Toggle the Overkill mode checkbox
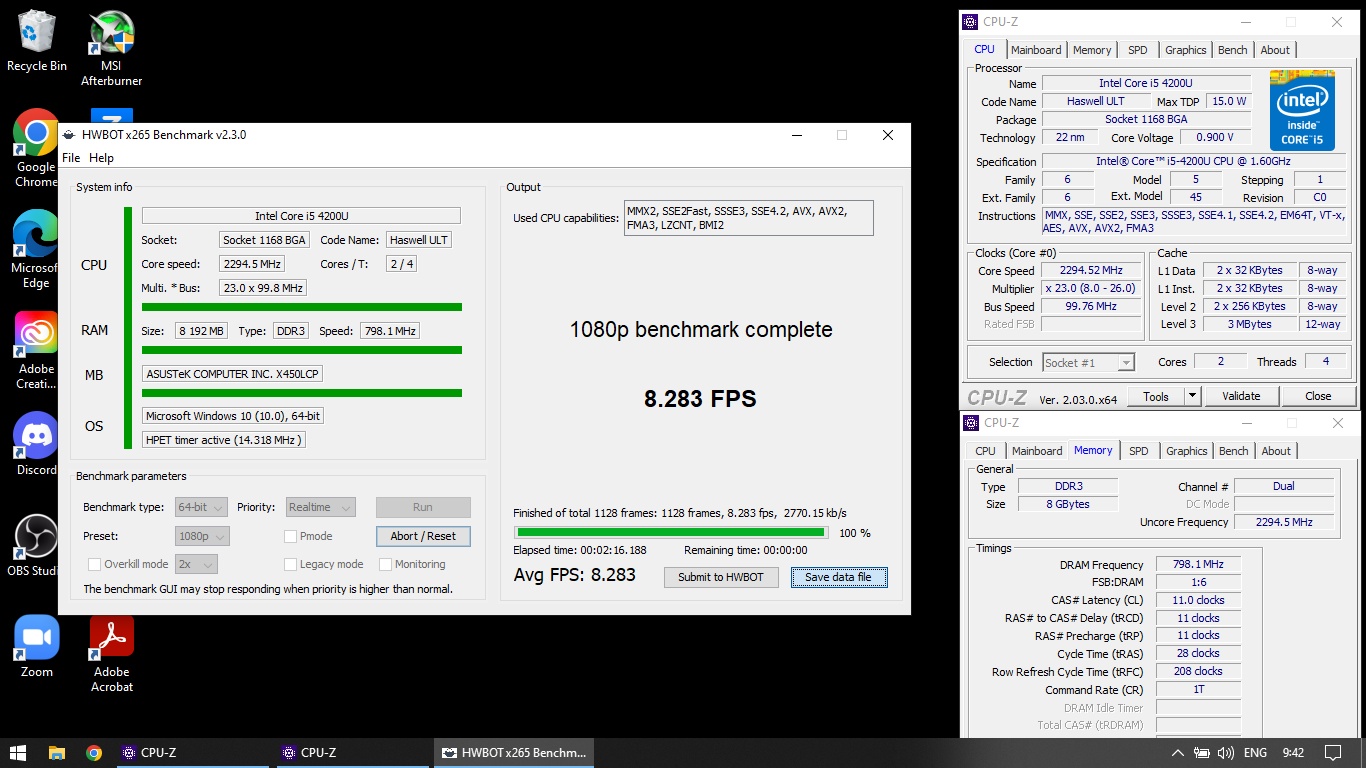Viewport: 1366px width, 768px height. click(x=95, y=564)
